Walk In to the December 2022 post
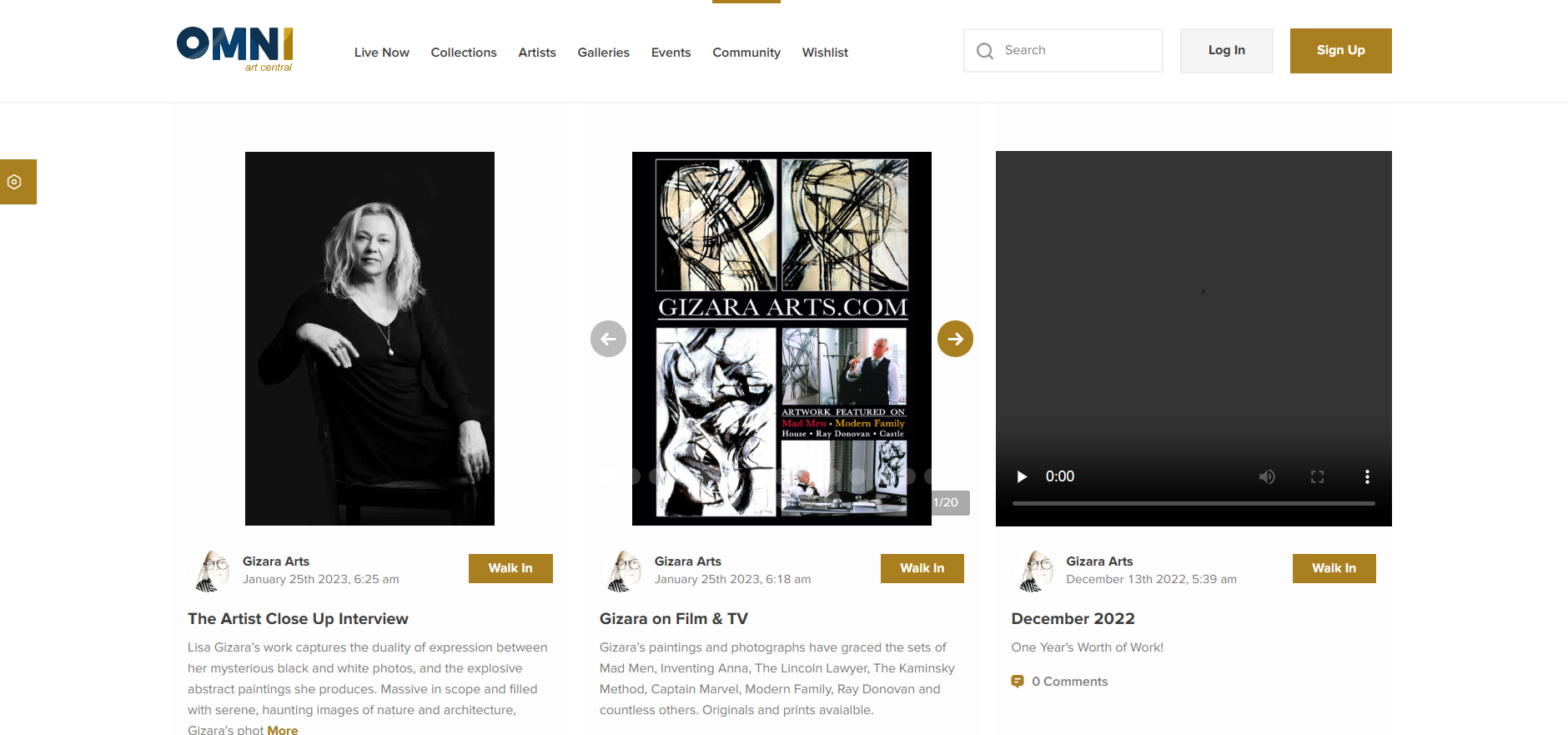This screenshot has height=735, width=1568. [1334, 568]
